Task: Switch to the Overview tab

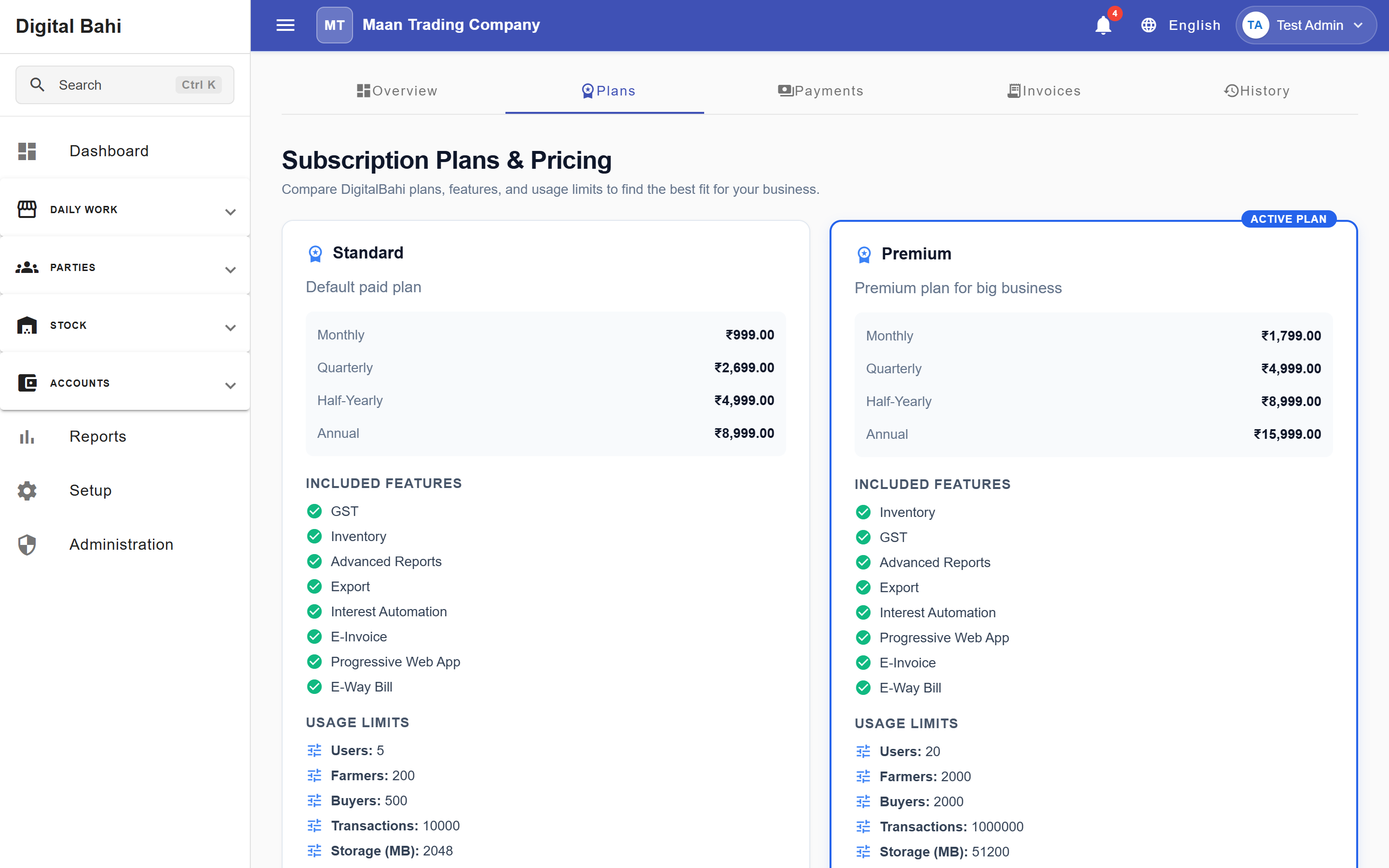Action: point(396,91)
